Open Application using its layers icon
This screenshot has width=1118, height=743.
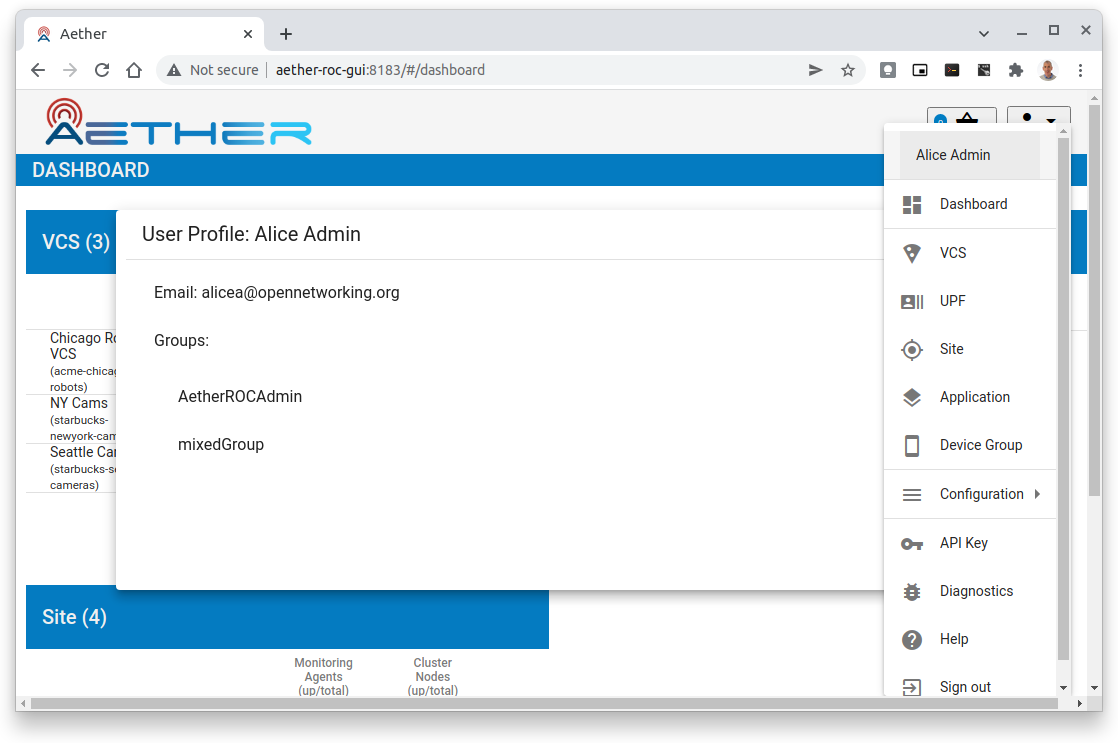tap(912, 397)
